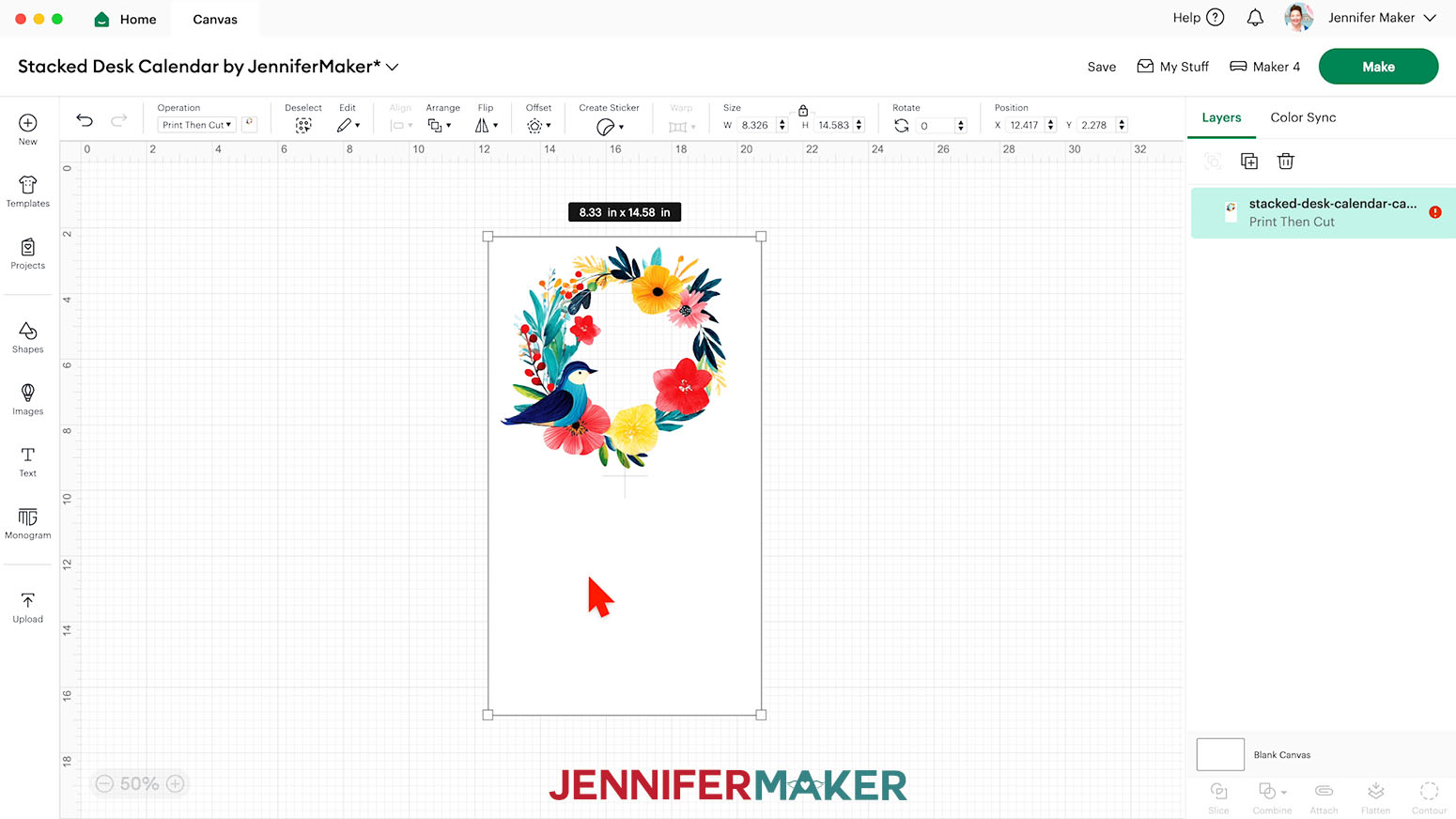
Task: Click the red warning icon on the layer
Action: point(1435,212)
